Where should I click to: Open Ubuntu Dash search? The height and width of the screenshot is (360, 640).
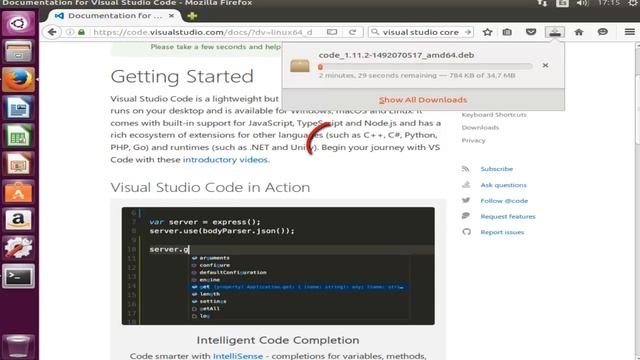click(18, 23)
